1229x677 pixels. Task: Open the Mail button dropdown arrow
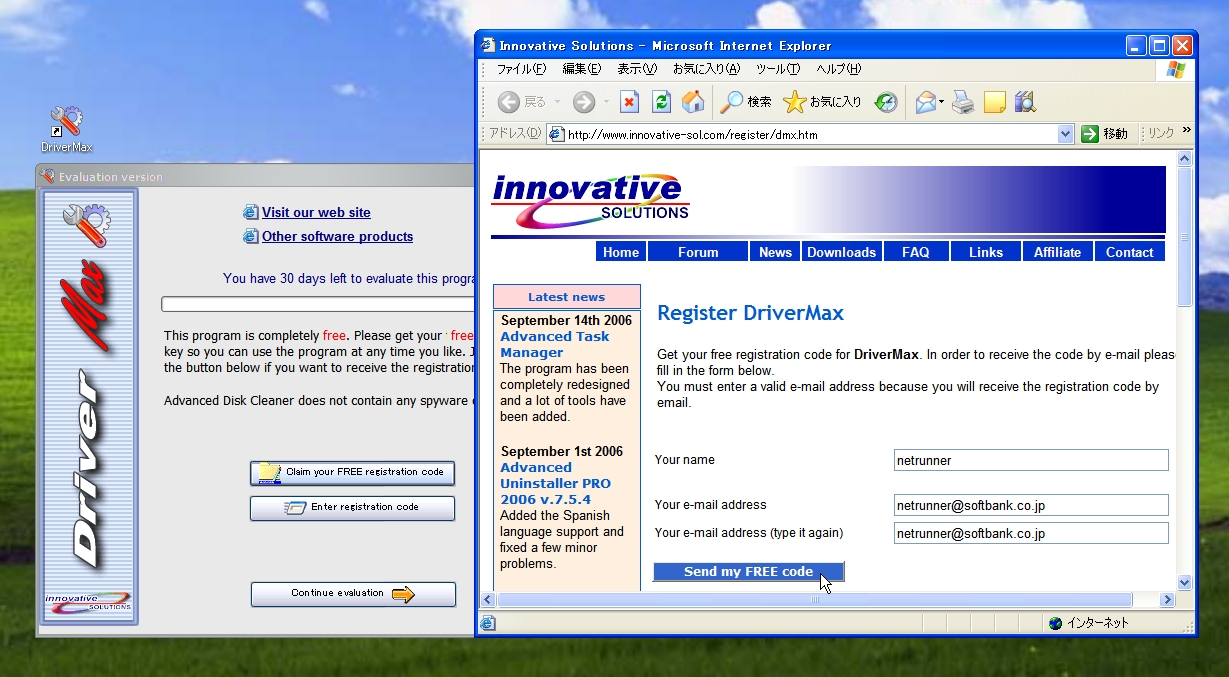point(942,102)
